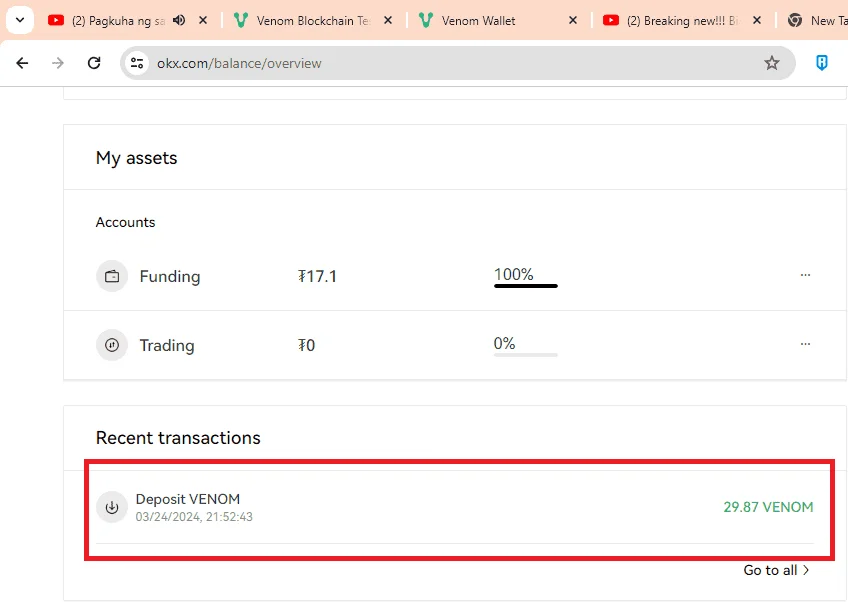This screenshot has width=848, height=602.
Task: Bookmark this page with the star icon
Action: (771, 63)
